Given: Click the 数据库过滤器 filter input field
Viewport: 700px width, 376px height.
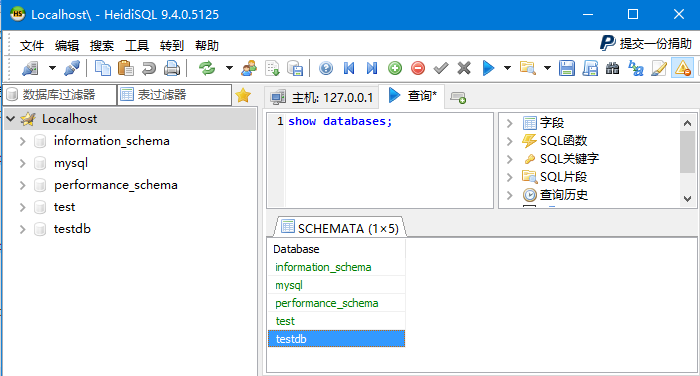Looking at the screenshot, I should coord(60,95).
